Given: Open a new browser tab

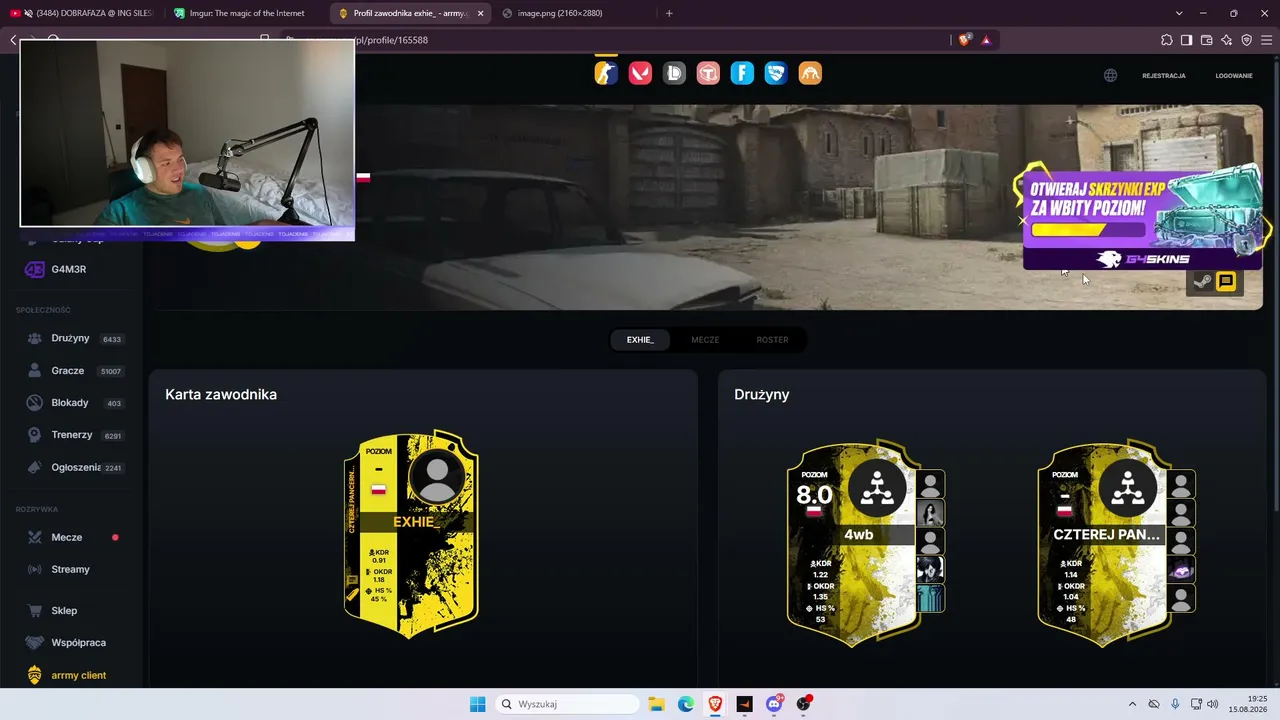Looking at the screenshot, I should click(x=669, y=13).
